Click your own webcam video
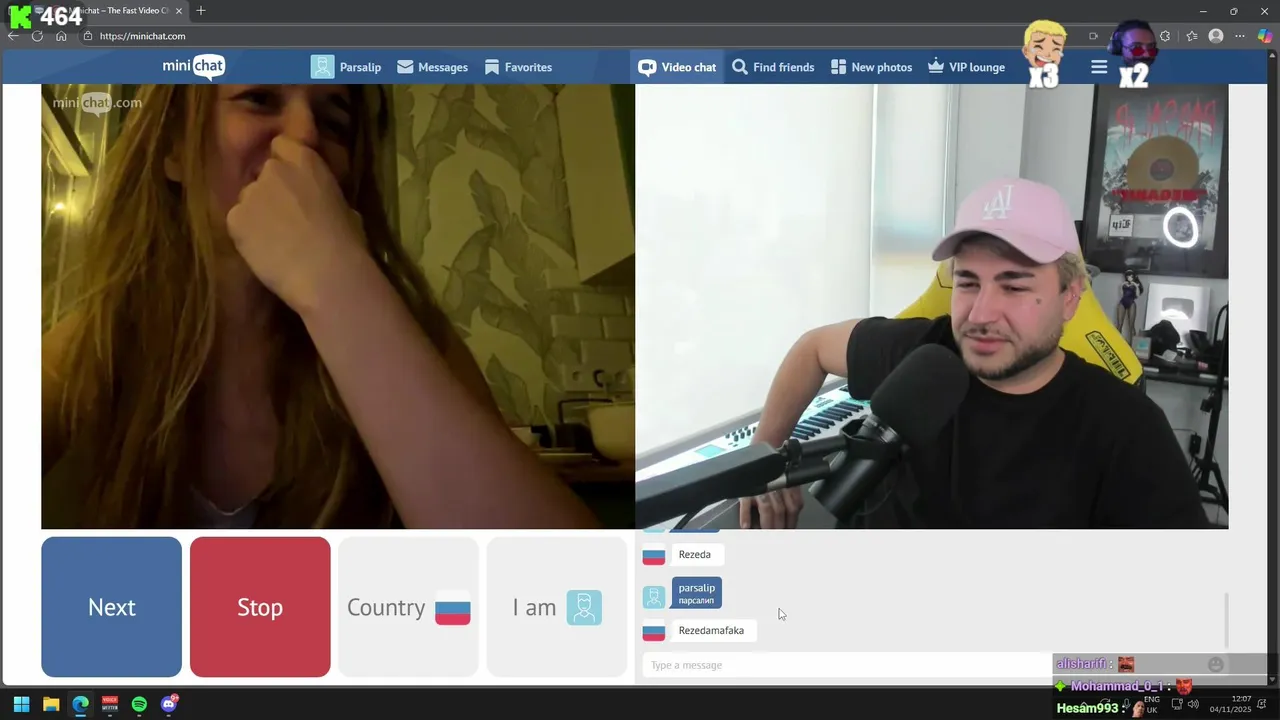 (x=932, y=306)
